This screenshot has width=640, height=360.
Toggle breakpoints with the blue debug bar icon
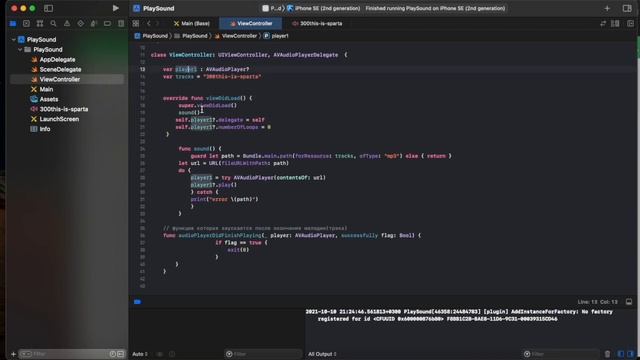pos(138,302)
